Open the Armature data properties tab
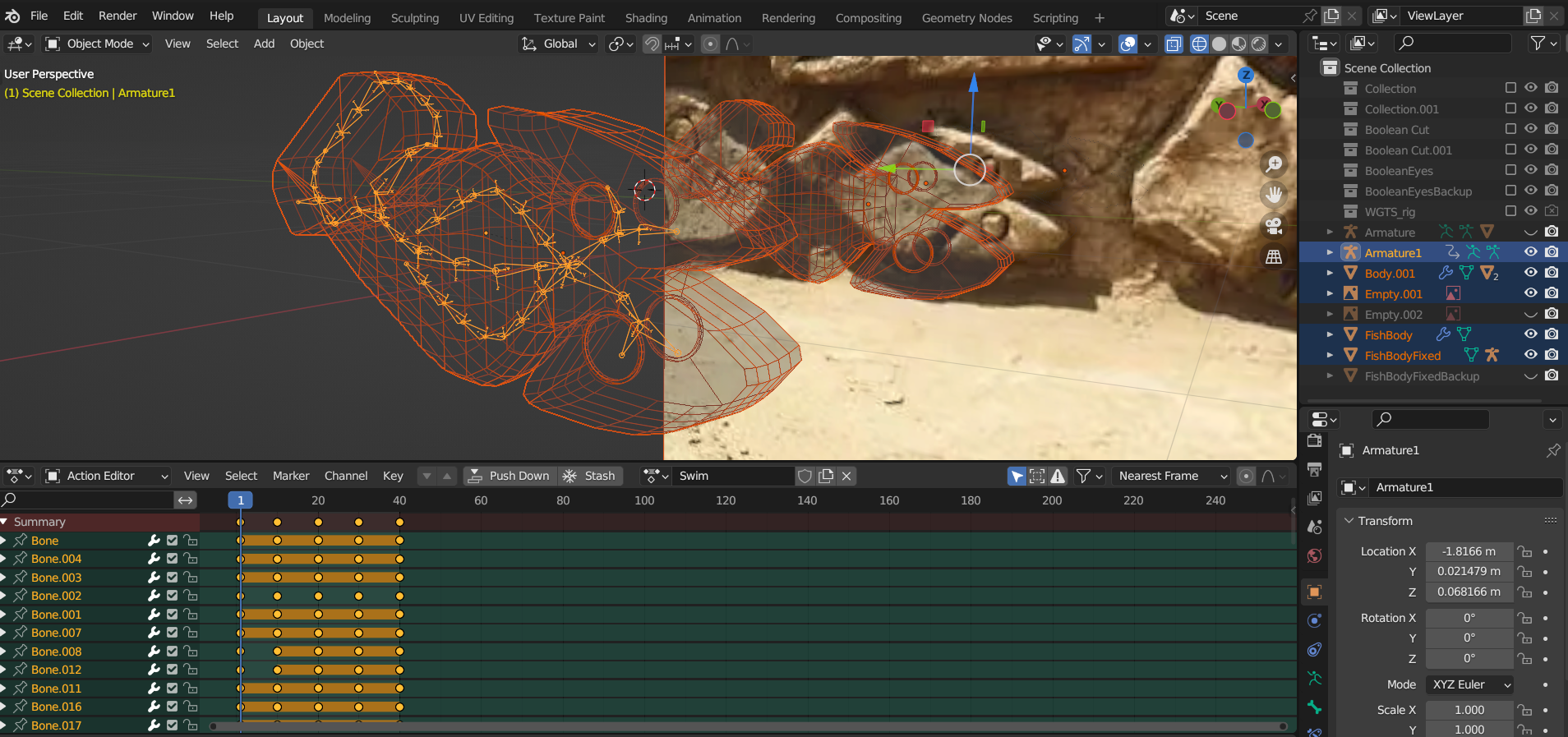 click(x=1314, y=679)
